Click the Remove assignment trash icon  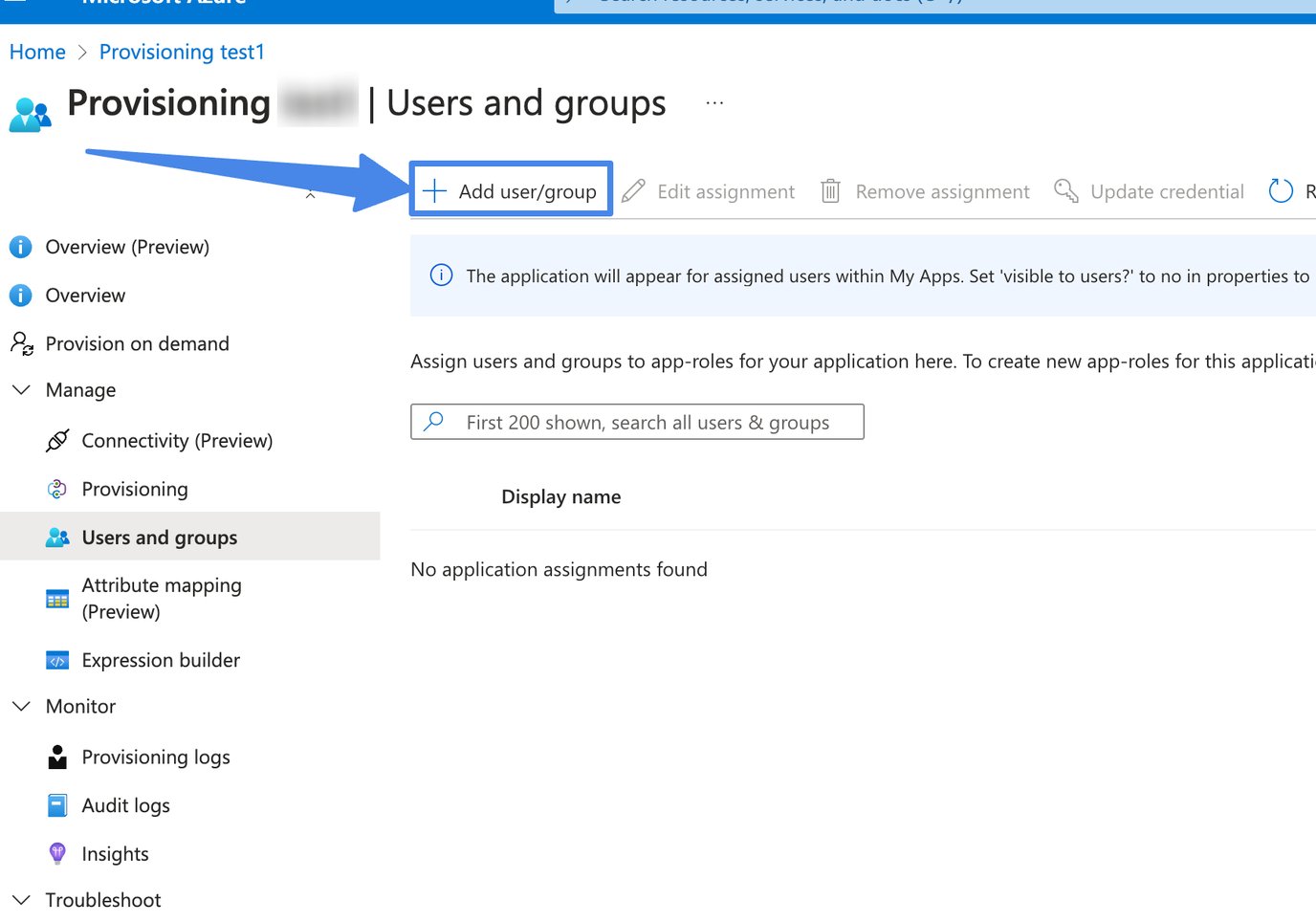tap(829, 190)
